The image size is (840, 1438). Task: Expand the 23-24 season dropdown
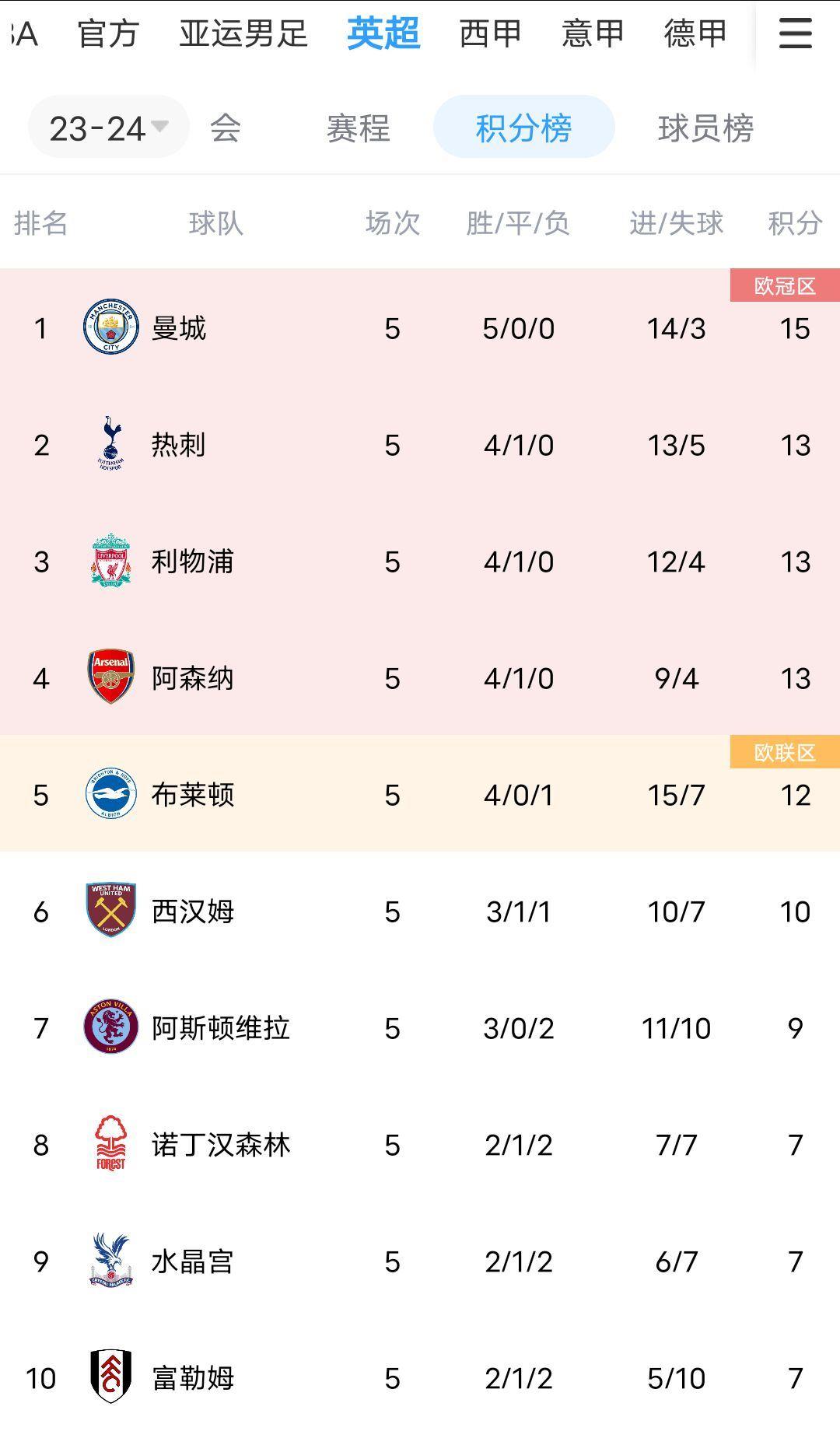click(108, 128)
